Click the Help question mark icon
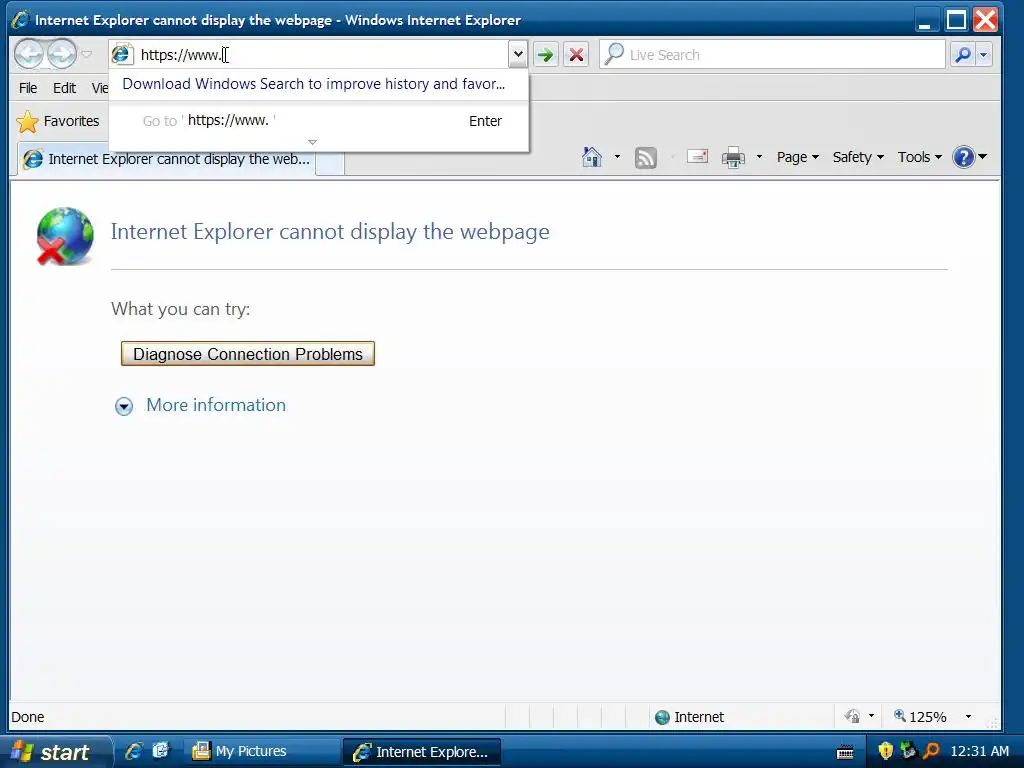Image resolution: width=1024 pixels, height=768 pixels. pyautogui.click(x=963, y=157)
